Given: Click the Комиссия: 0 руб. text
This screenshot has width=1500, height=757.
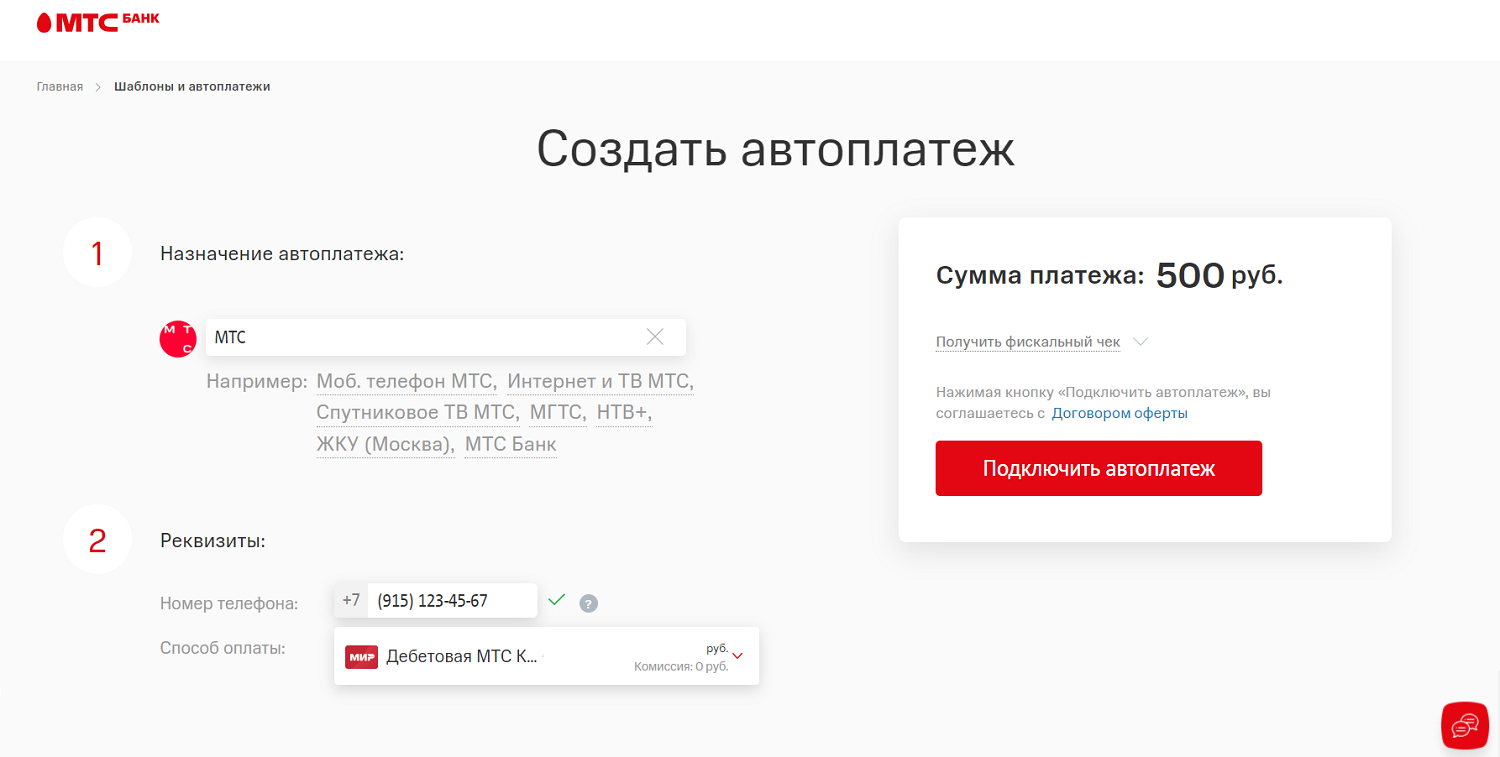Looking at the screenshot, I should [x=681, y=666].
